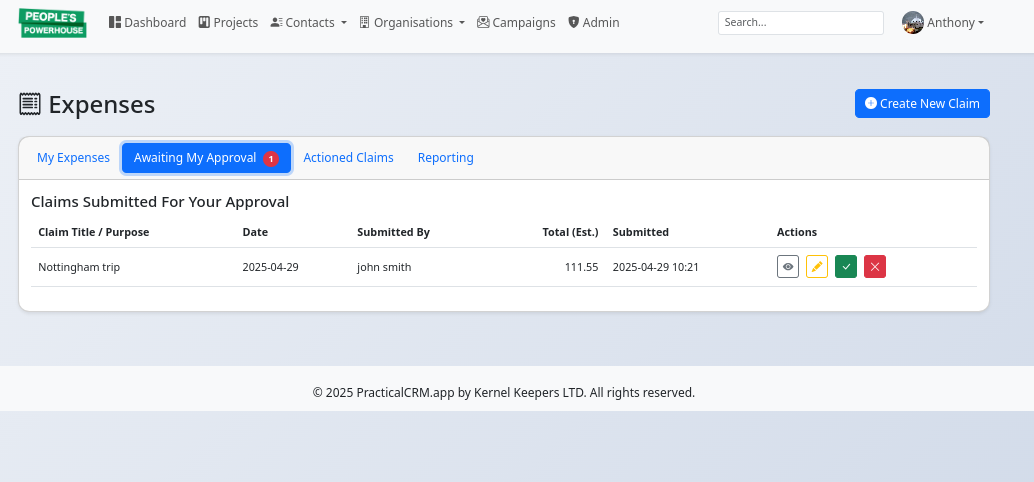Reject the Nottingham trip claim (red X)
The height and width of the screenshot is (482, 1034).
875,266
